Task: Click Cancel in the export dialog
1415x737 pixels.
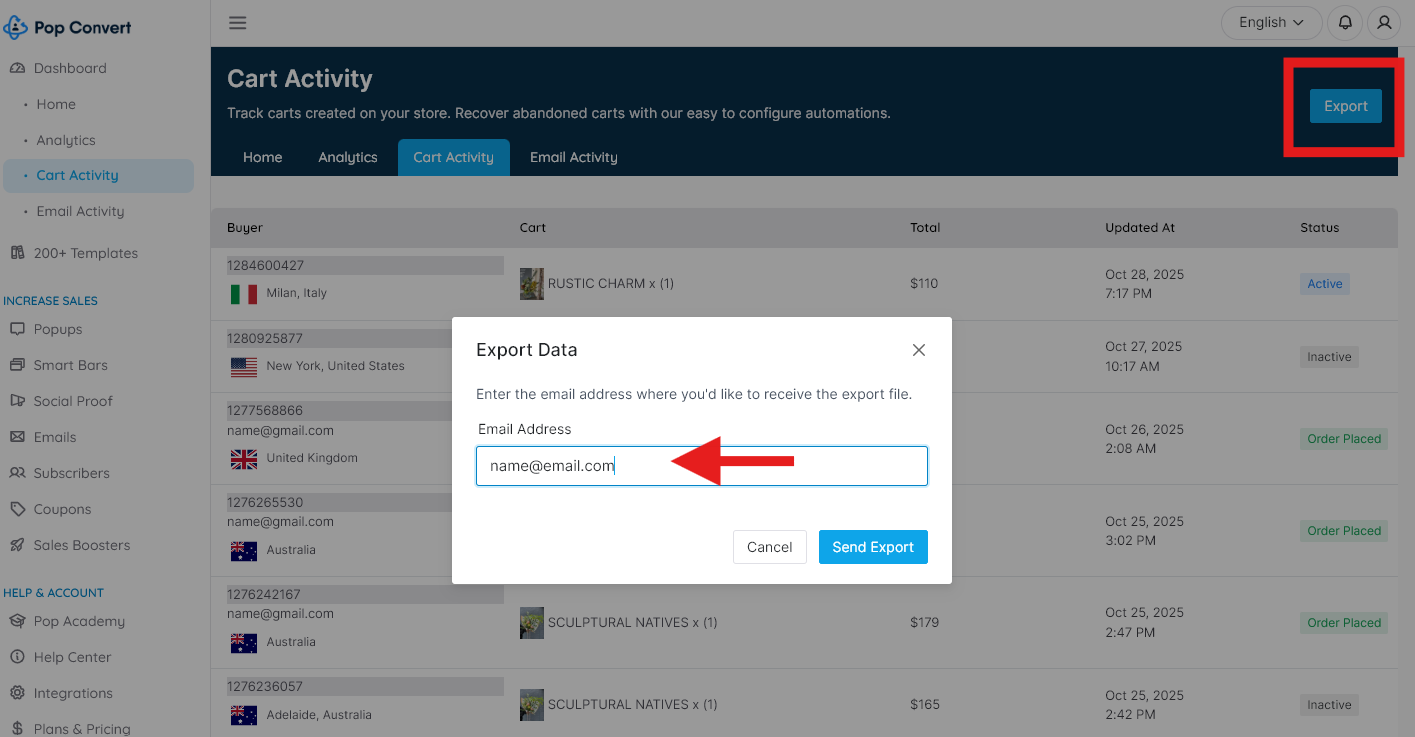Action: pyautogui.click(x=769, y=547)
